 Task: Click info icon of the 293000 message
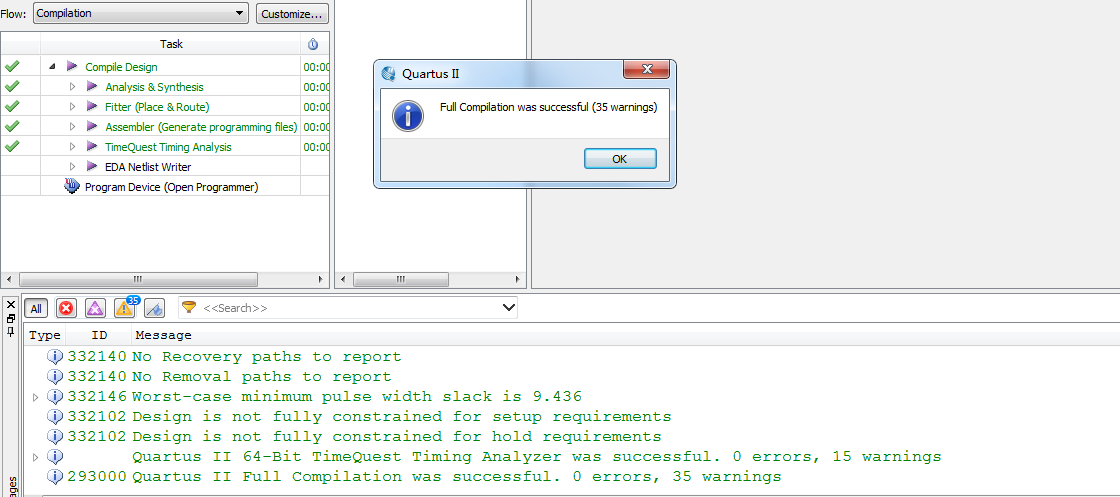pyautogui.click(x=55, y=476)
